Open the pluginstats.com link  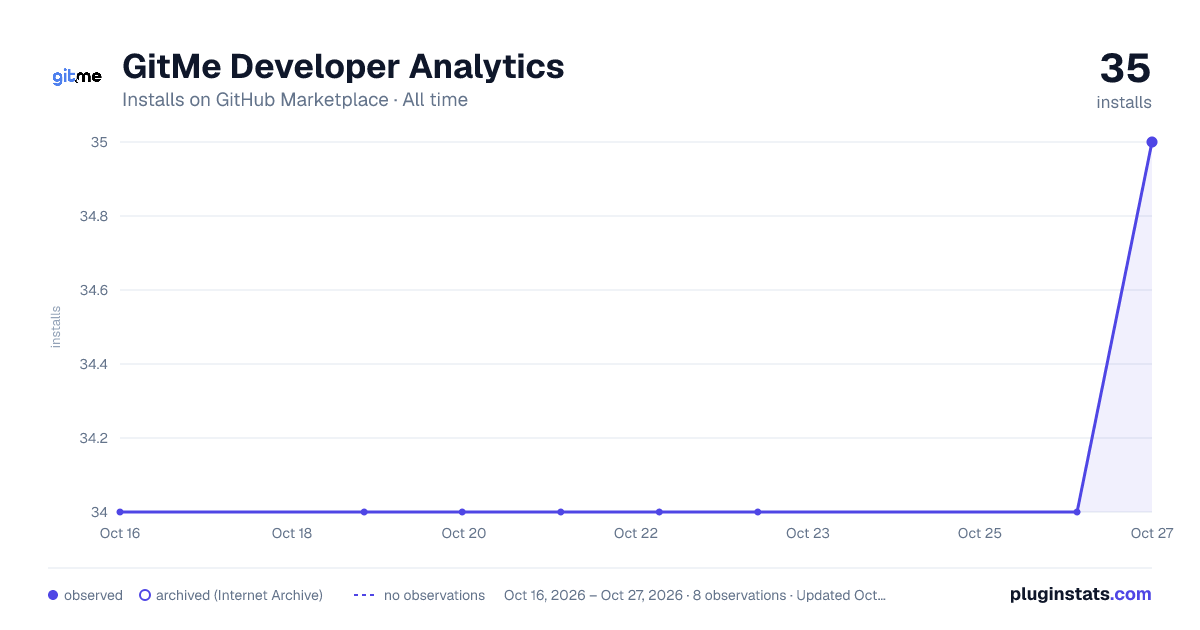1080,594
